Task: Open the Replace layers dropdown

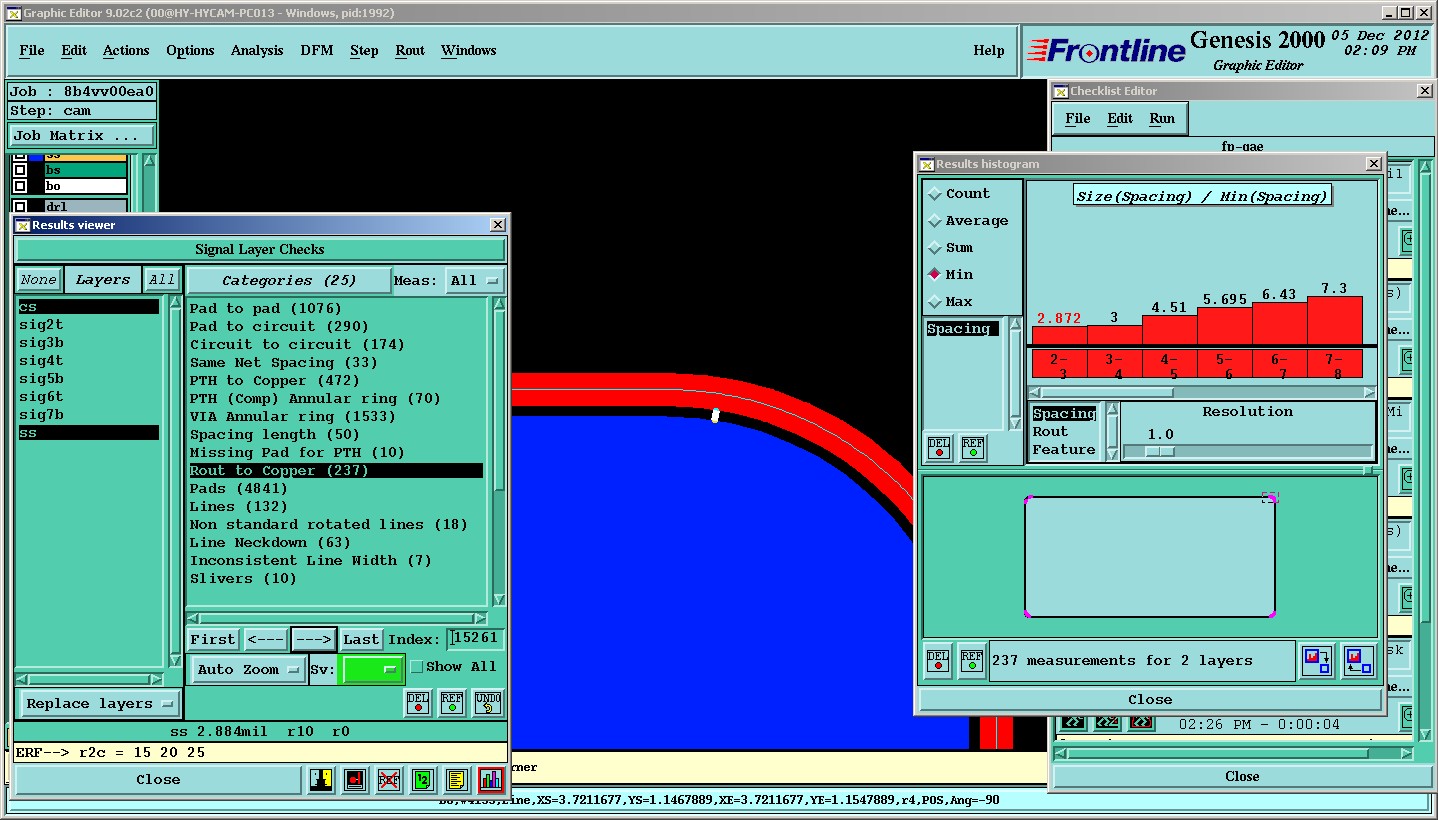Action: 99,704
